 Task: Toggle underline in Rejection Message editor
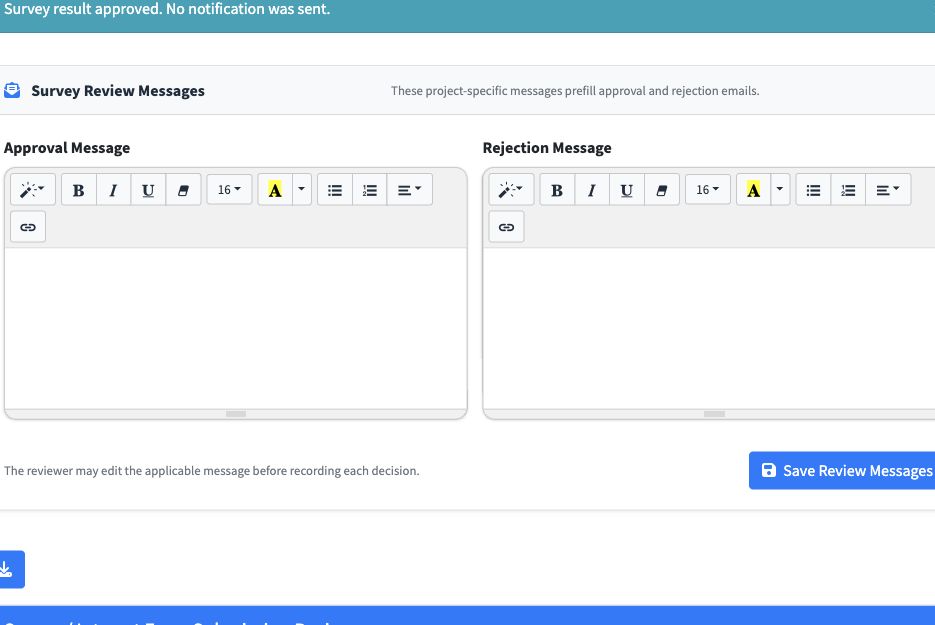(x=627, y=190)
